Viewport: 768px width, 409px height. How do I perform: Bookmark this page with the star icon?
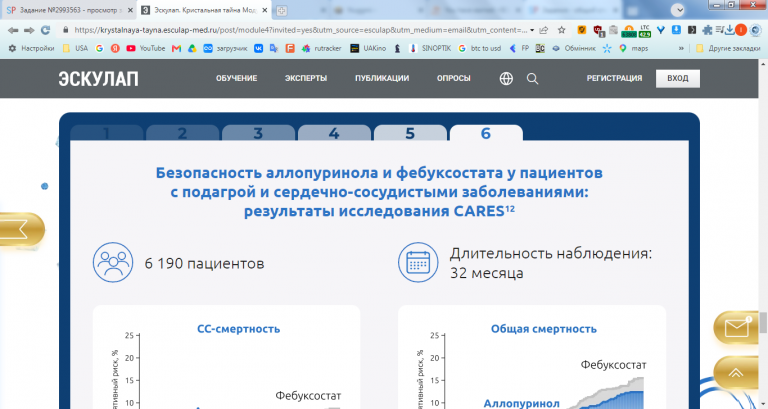(562, 30)
